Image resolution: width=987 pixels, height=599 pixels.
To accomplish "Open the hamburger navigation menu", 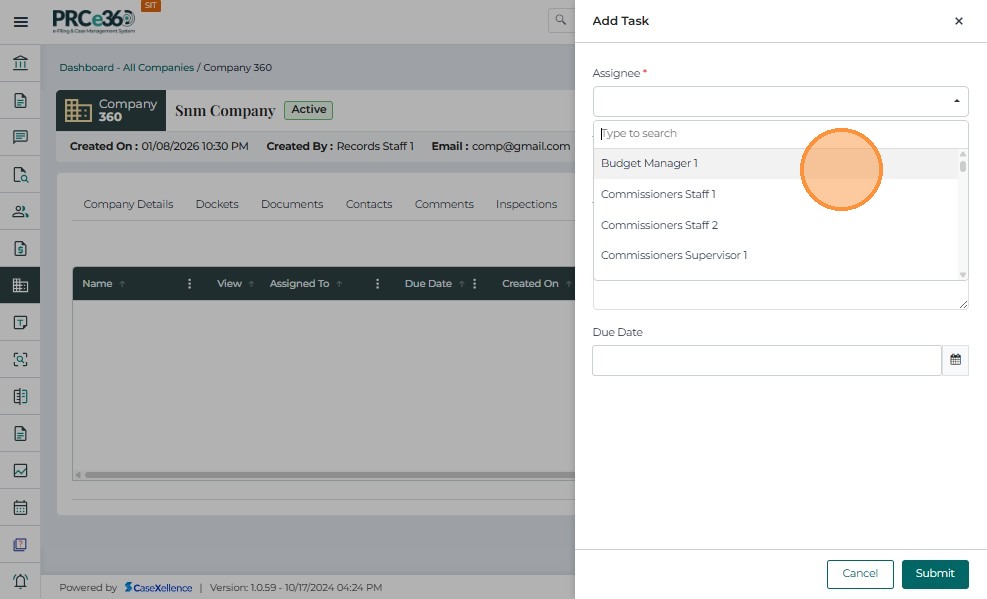I will 20,21.
